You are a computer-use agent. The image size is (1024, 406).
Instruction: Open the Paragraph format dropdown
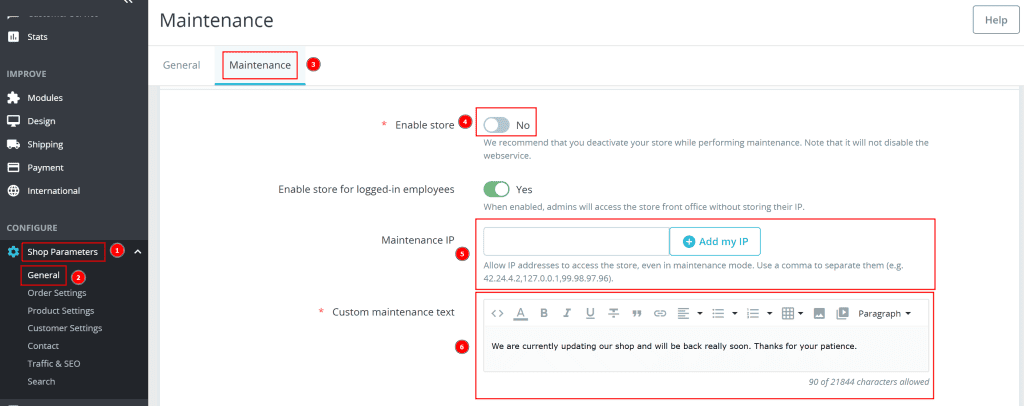(x=885, y=313)
